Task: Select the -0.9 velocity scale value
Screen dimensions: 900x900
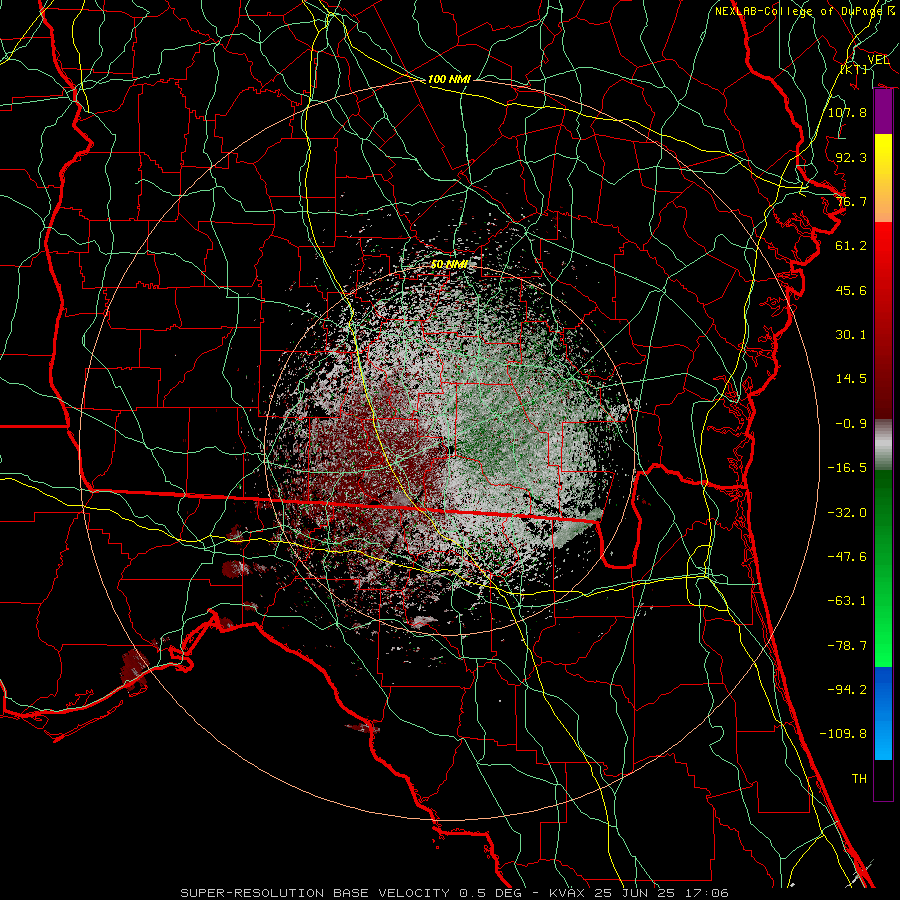Action: pyautogui.click(x=851, y=424)
